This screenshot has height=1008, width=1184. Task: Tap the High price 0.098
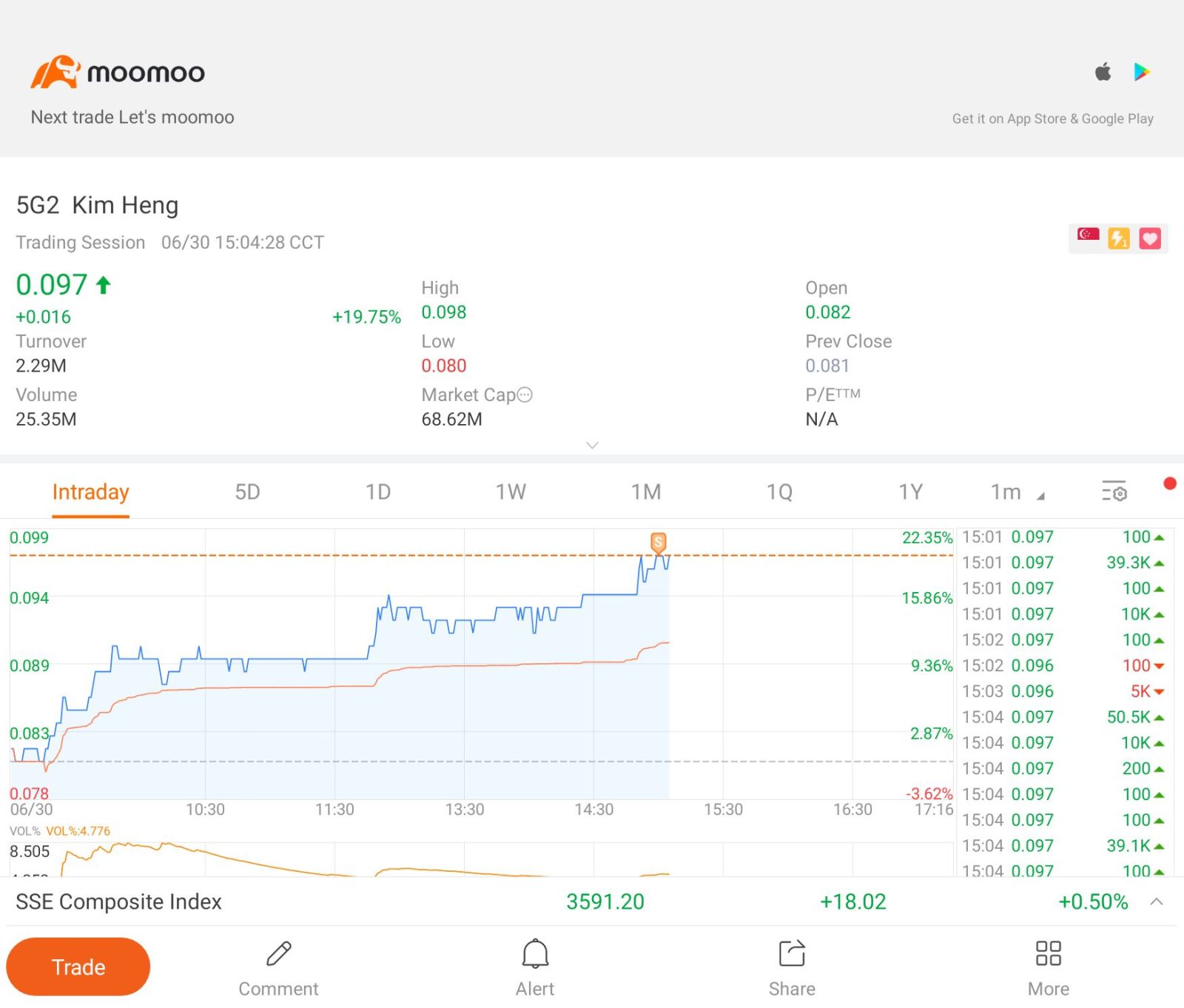[443, 312]
